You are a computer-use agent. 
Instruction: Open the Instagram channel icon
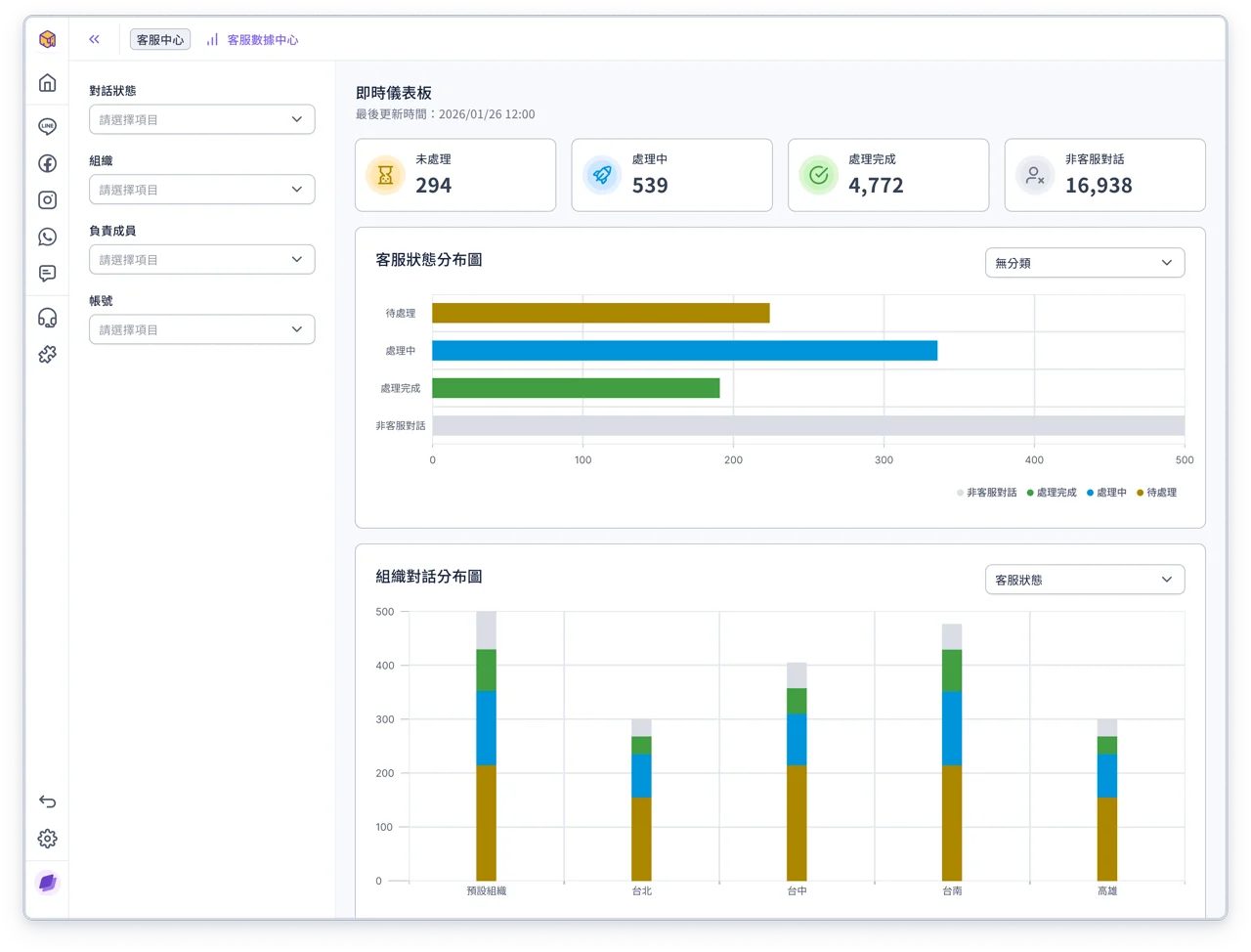point(47,200)
